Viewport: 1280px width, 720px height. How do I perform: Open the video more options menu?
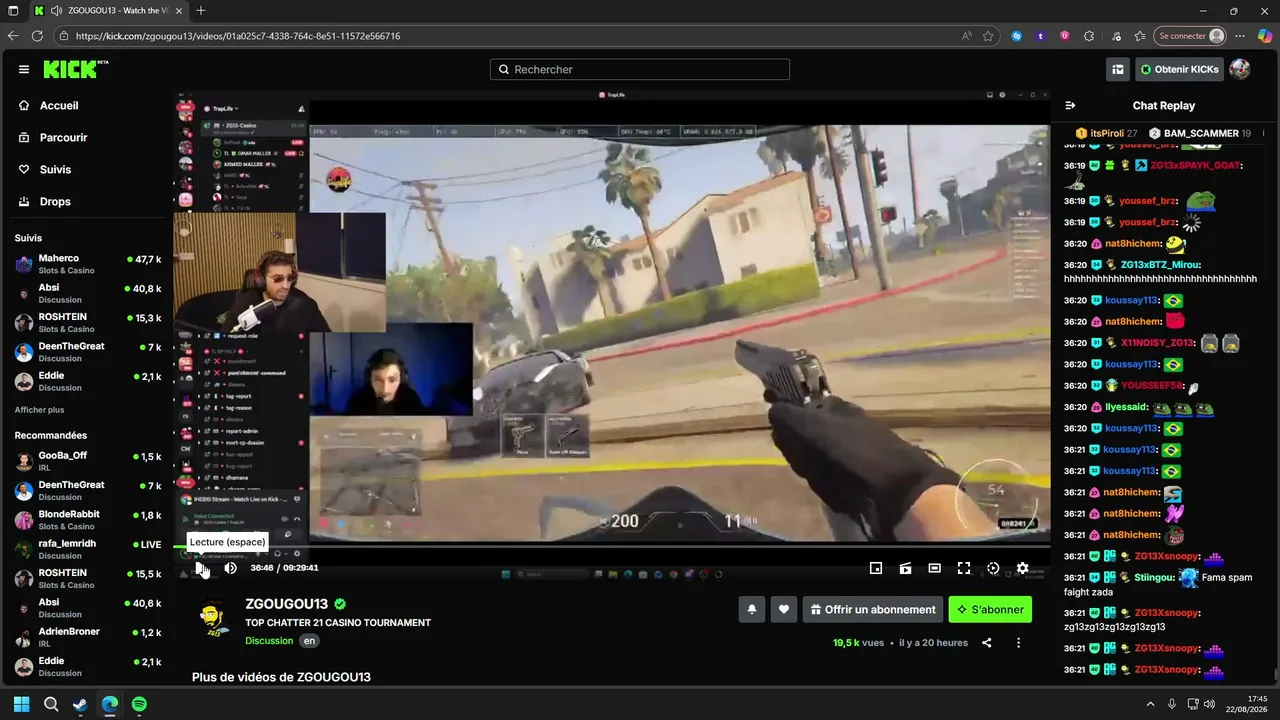1018,643
